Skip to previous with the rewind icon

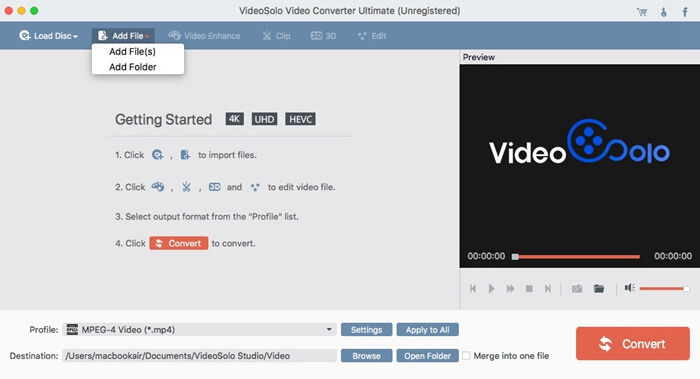473,289
